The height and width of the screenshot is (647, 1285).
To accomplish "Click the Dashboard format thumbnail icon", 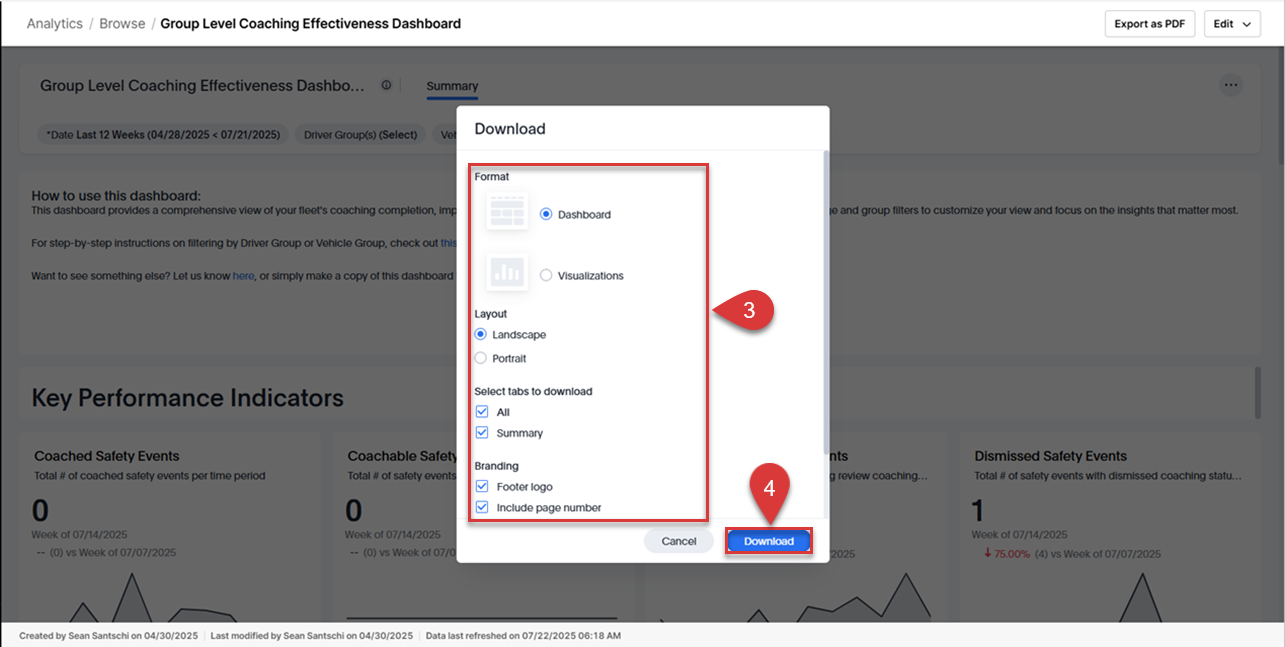I will 506,209.
